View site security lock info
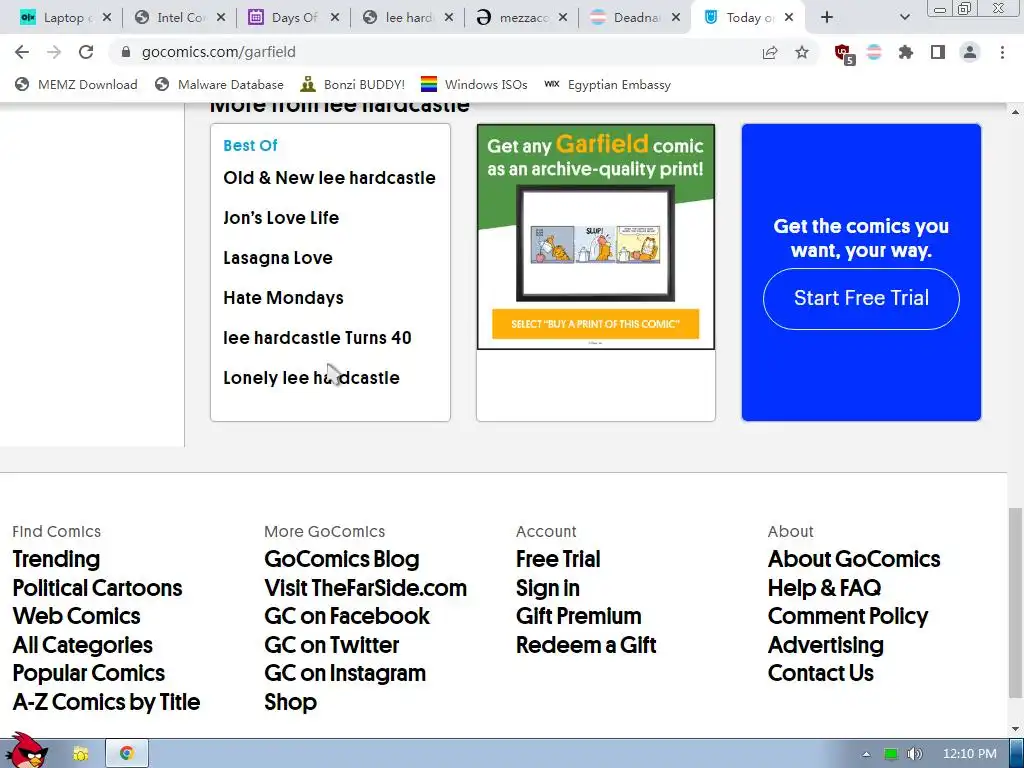Screen dimensions: 1024x768 tap(126, 52)
